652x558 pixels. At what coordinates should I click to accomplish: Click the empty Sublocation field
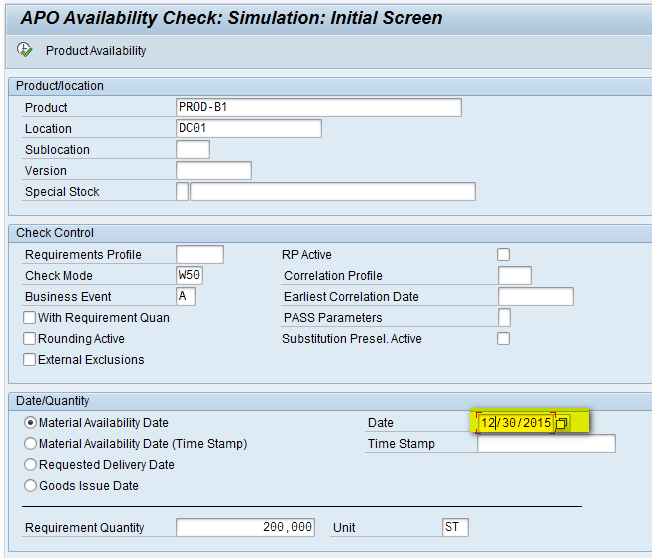[x=193, y=149]
